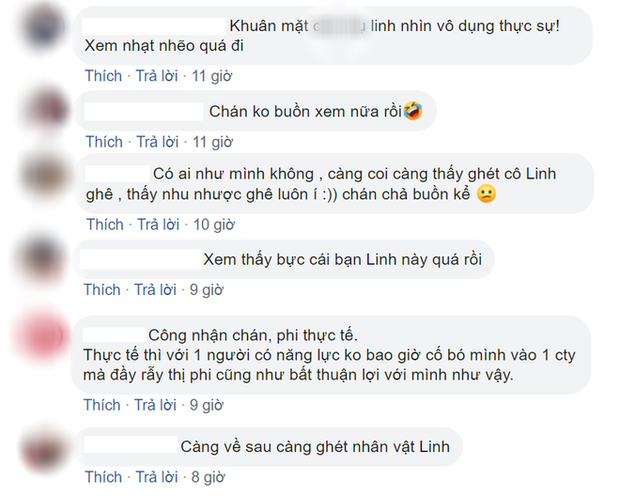Click Trả lời under 'ghét nhân vật Linh'
This screenshot has height=496, width=620.
(x=158, y=474)
